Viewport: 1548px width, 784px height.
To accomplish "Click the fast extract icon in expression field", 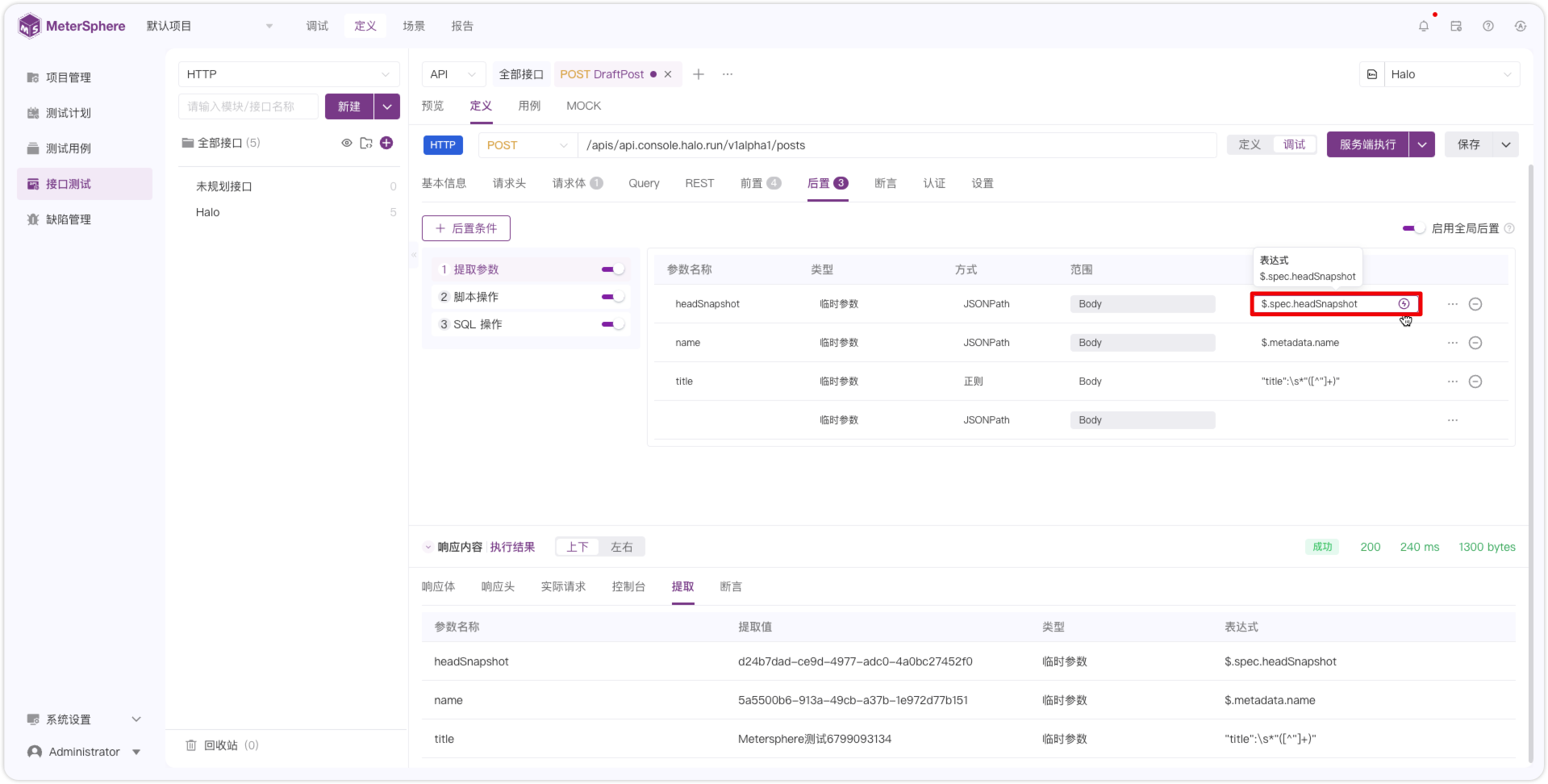I will pos(1404,304).
